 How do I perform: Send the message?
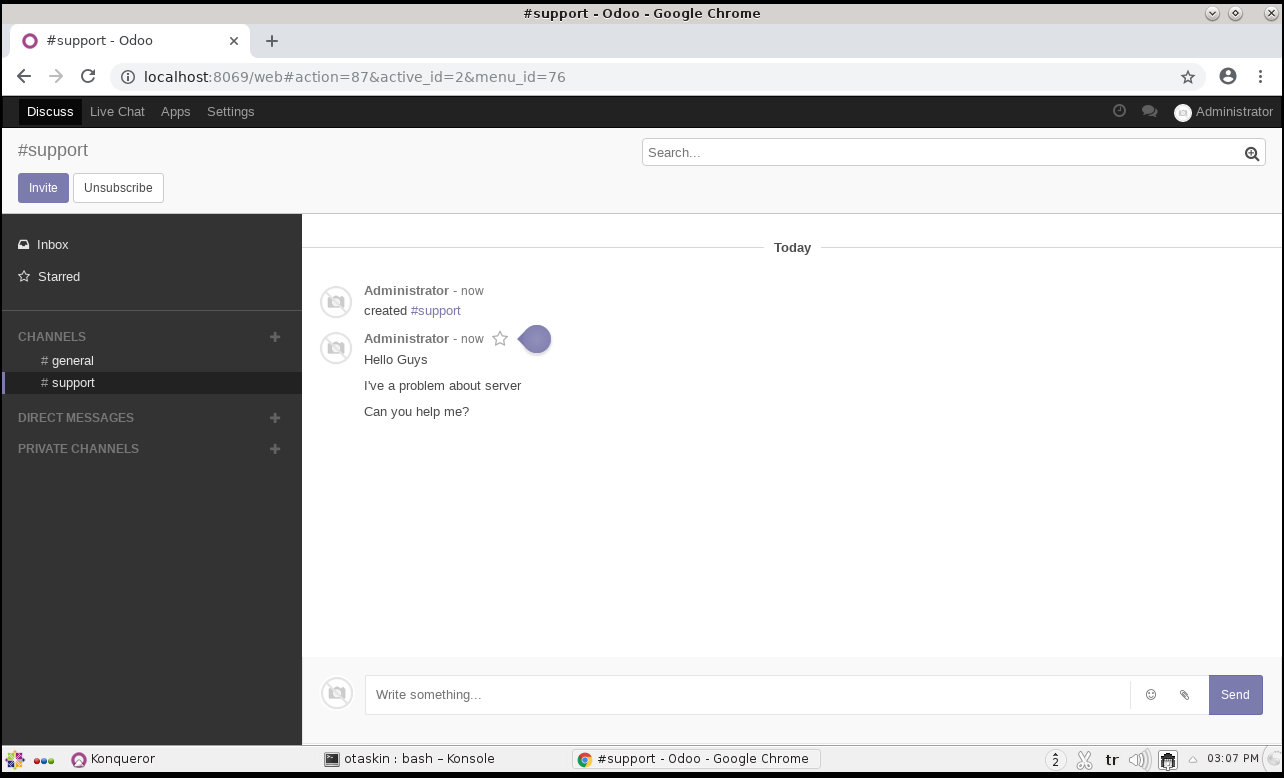coord(1235,695)
